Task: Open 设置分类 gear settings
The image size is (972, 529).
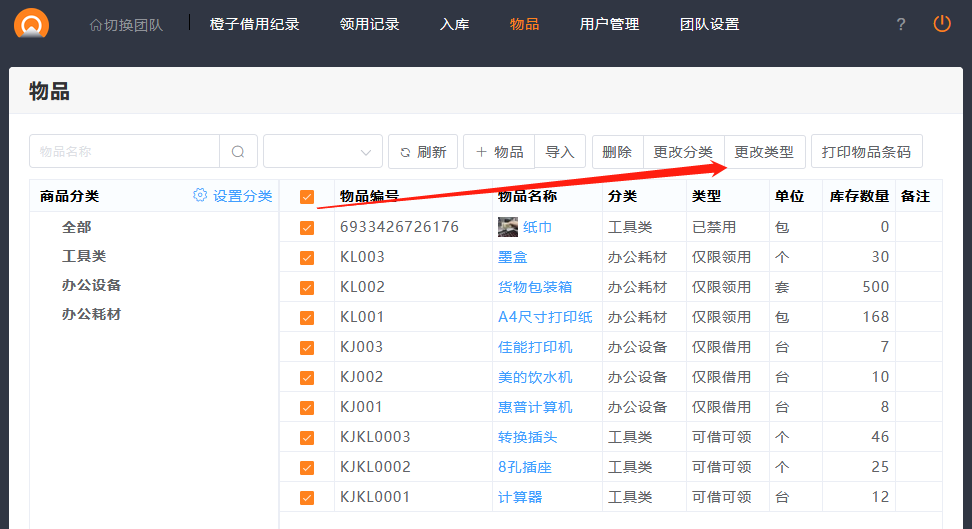Action: coord(232,196)
